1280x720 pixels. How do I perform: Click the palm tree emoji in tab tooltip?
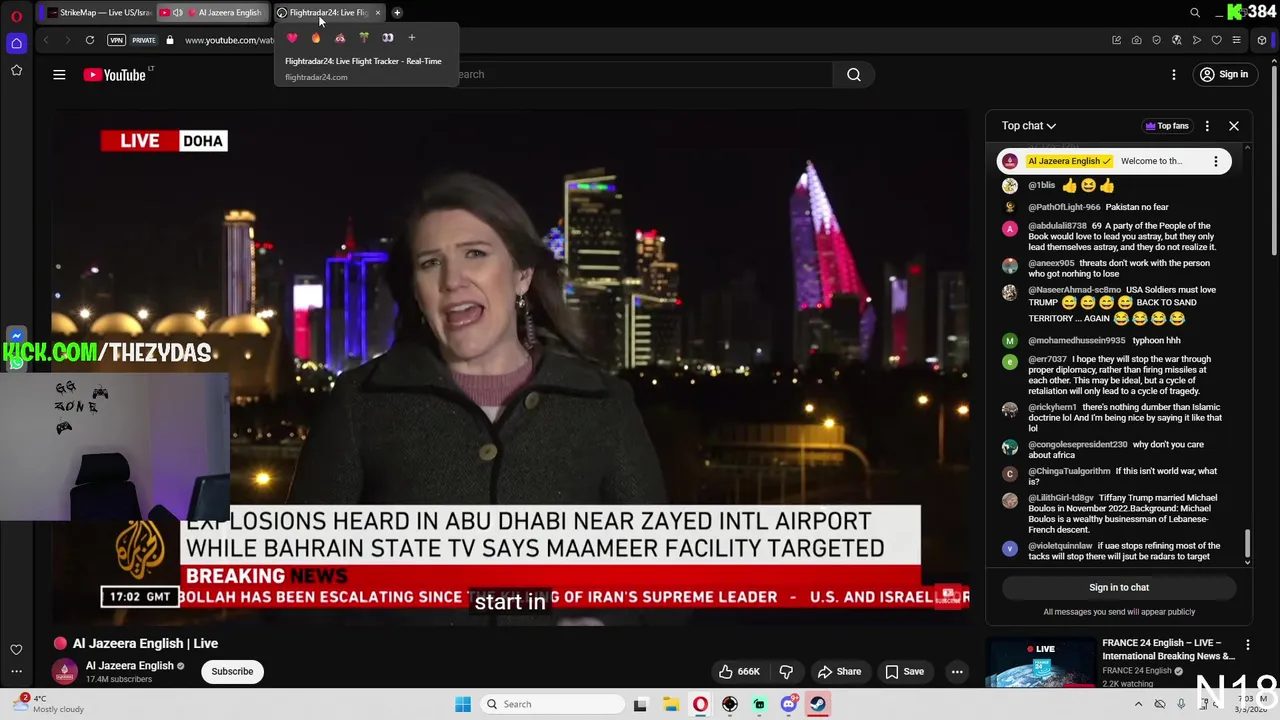point(364,38)
